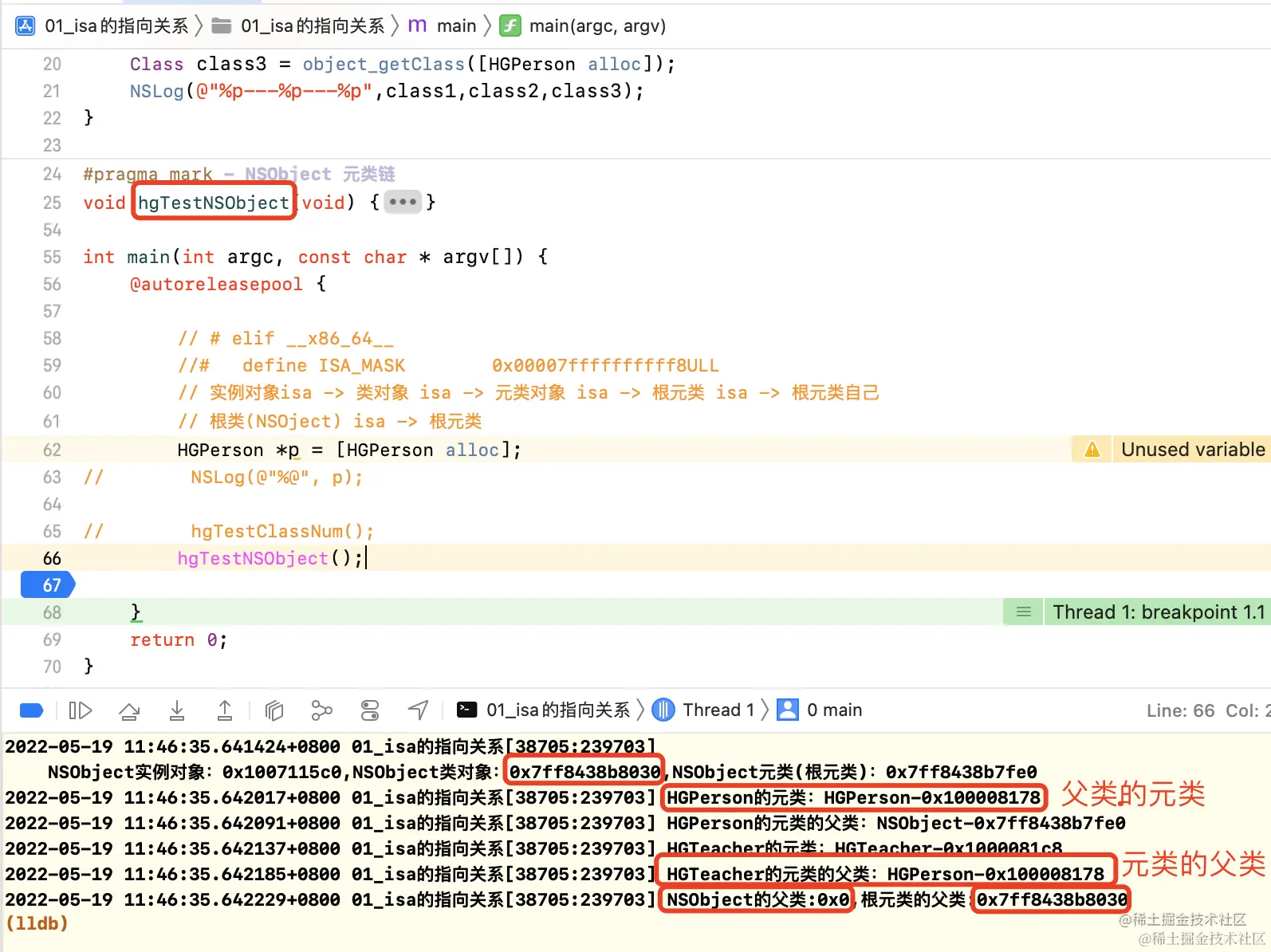
Task: Click ISA_MASK define comment on line 59
Action: pyautogui.click(x=448, y=365)
